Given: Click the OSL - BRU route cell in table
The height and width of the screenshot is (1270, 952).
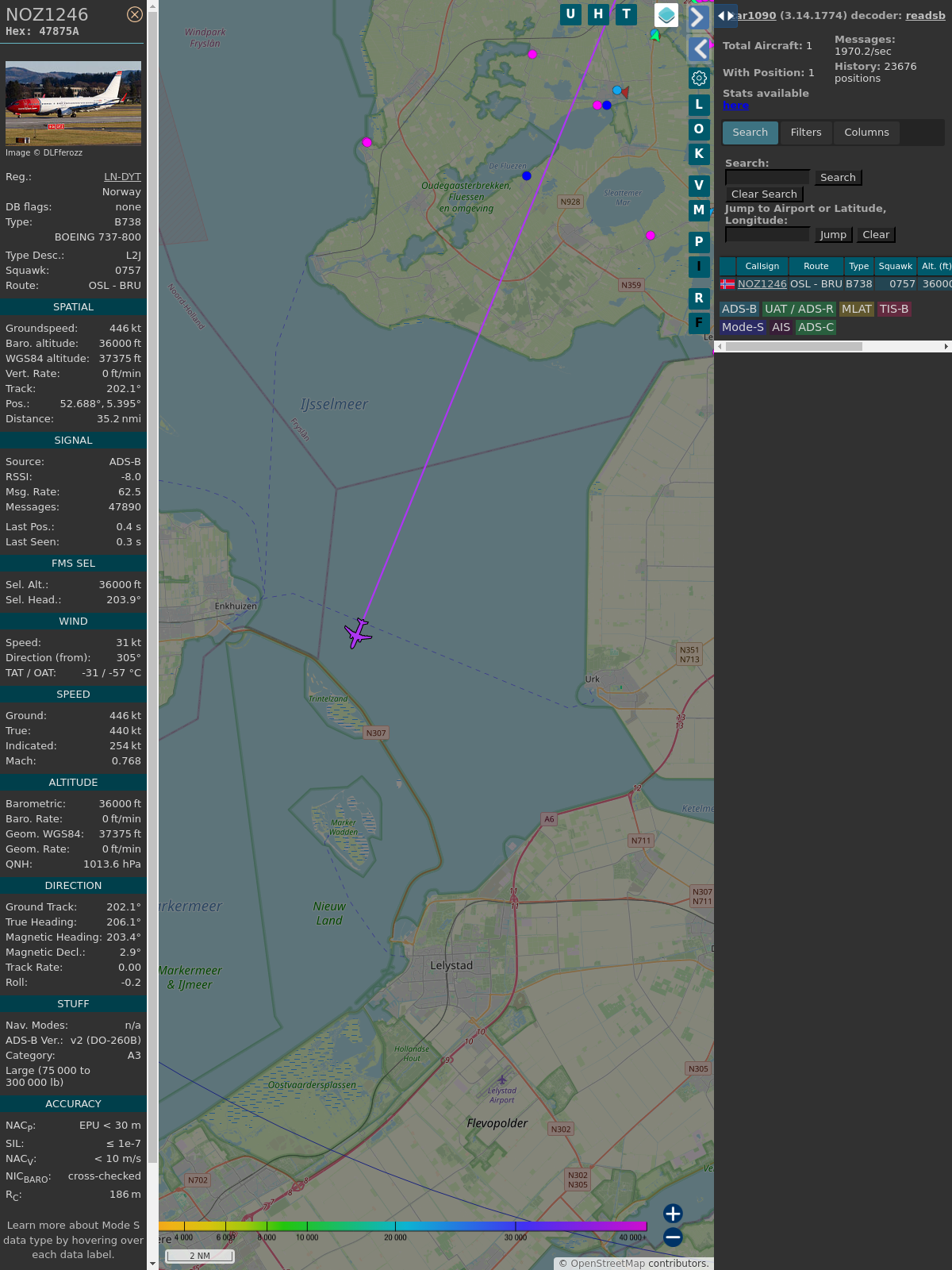Looking at the screenshot, I should [x=816, y=284].
